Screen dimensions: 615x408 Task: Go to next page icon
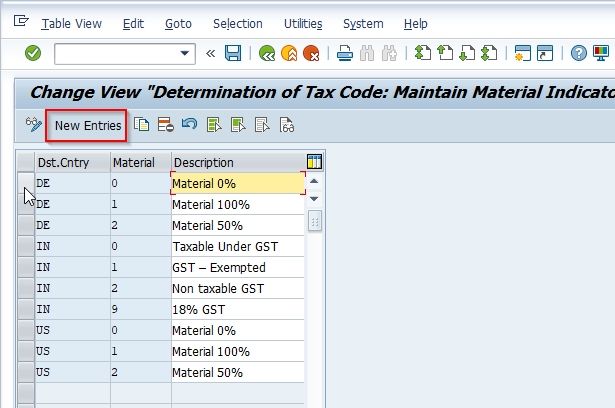click(467, 53)
